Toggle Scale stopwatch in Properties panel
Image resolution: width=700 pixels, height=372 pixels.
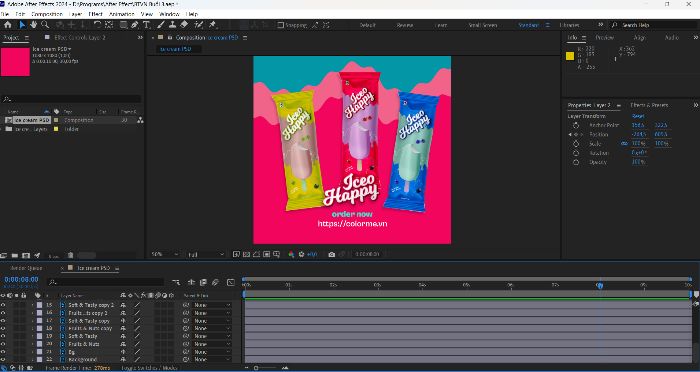[x=575, y=144]
